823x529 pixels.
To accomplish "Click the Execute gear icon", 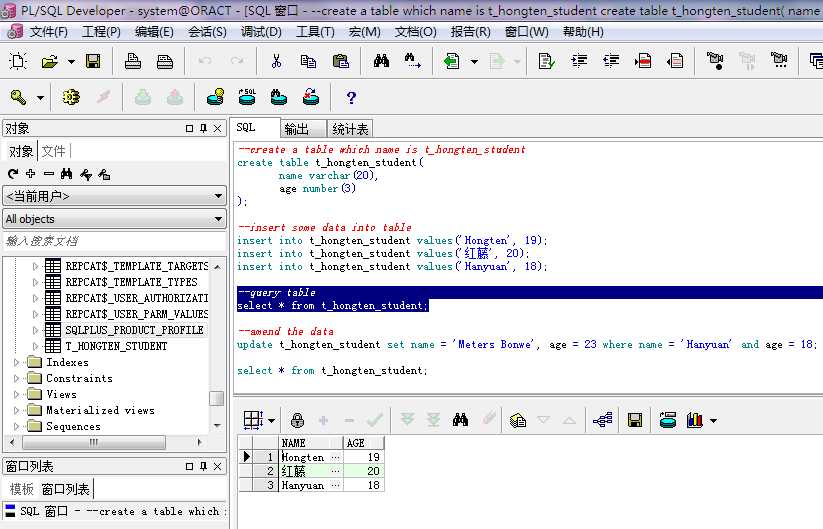I will tap(70, 97).
